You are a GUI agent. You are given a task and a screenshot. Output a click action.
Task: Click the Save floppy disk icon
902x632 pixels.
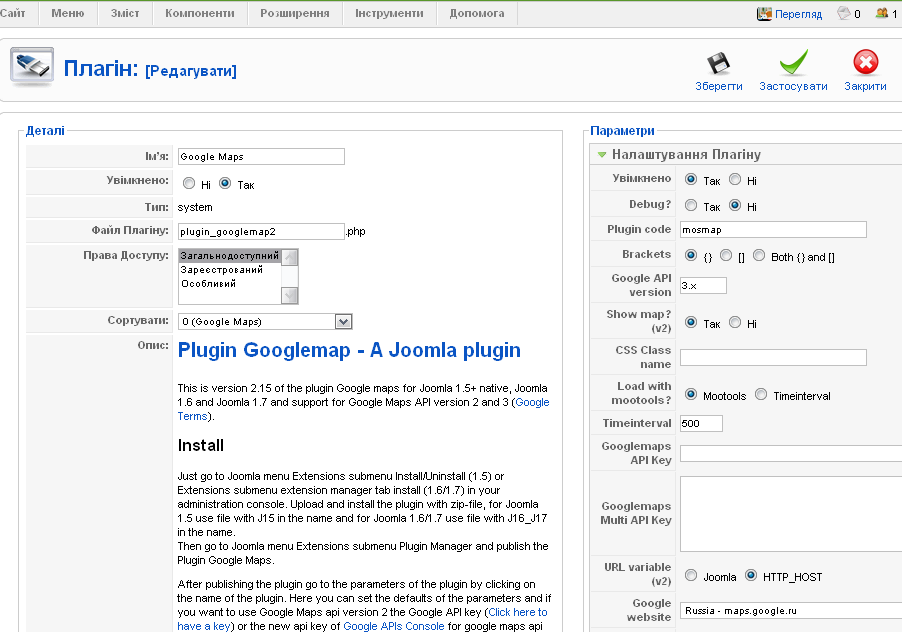point(718,63)
